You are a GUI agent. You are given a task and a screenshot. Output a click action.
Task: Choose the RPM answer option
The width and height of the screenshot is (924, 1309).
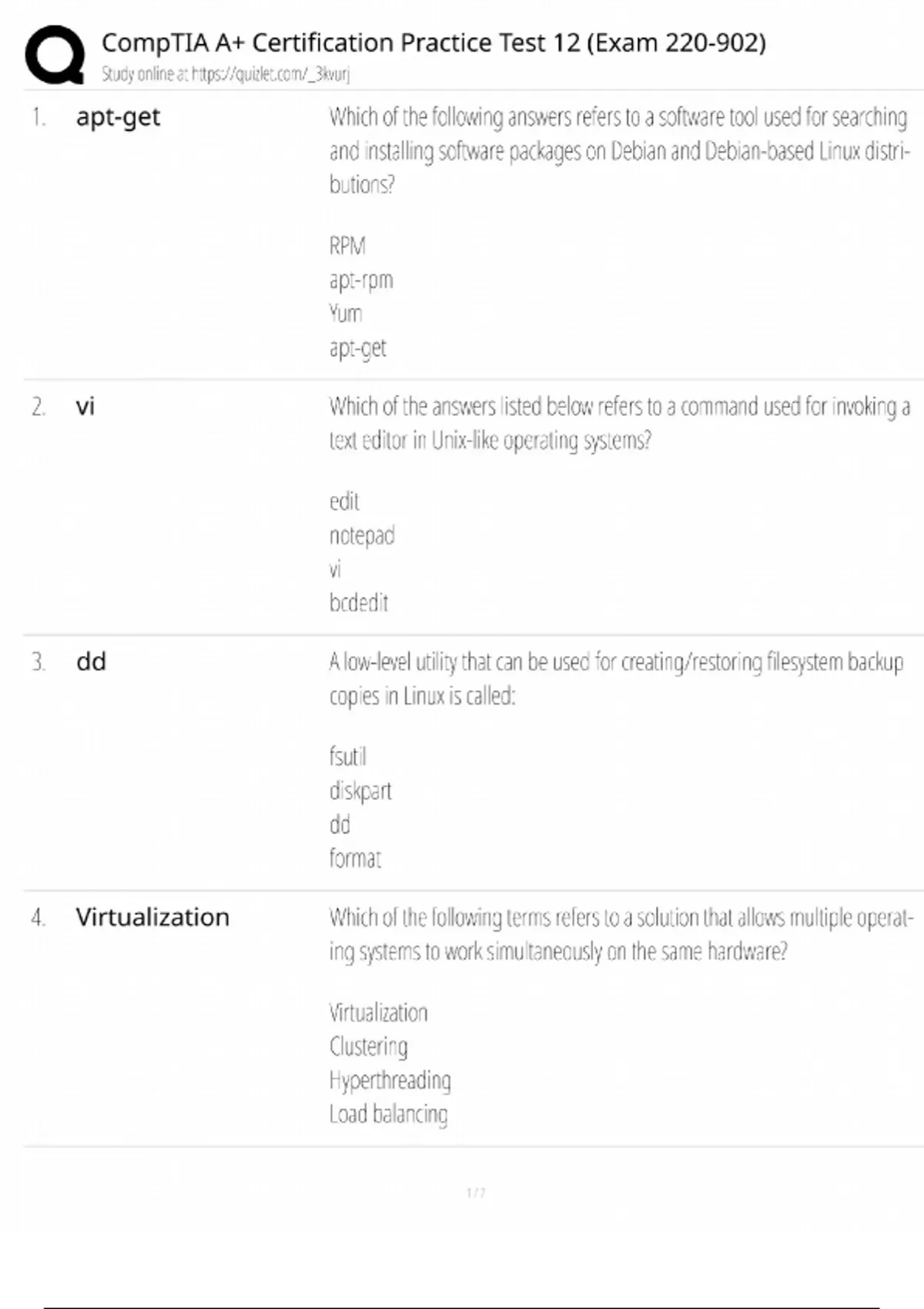[x=347, y=246]
